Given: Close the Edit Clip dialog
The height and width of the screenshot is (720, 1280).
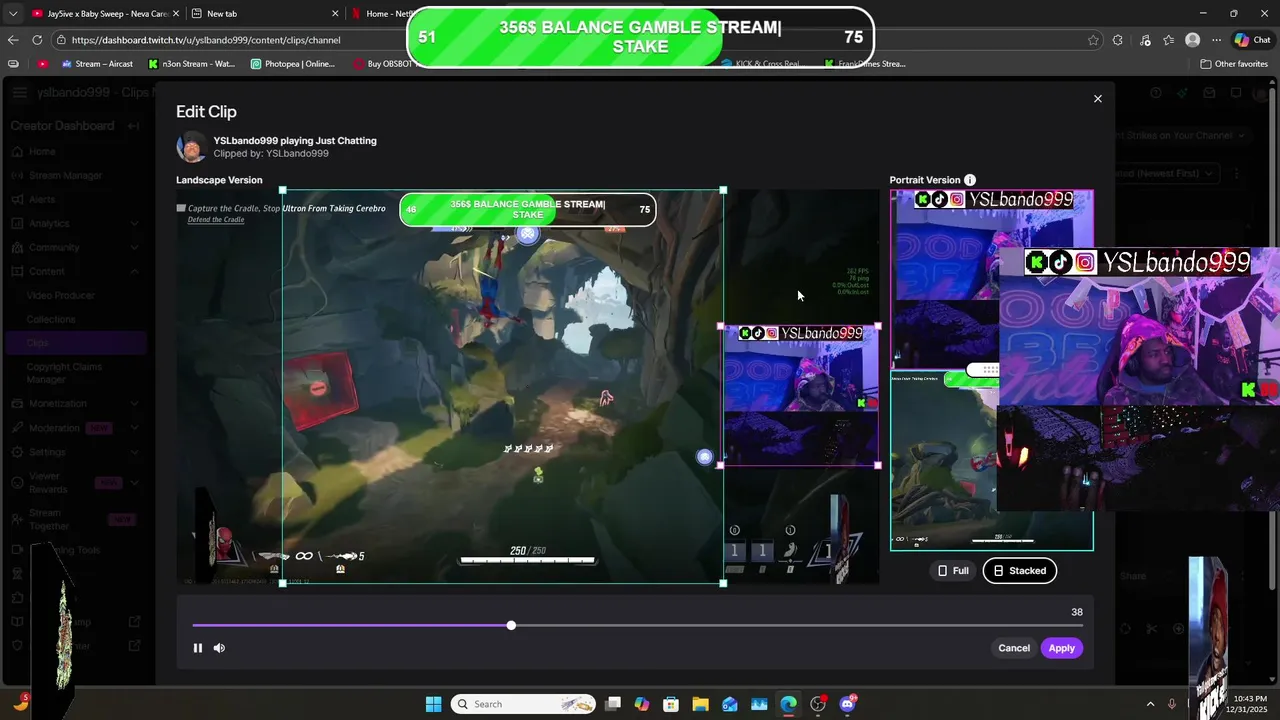Looking at the screenshot, I should pyautogui.click(x=1097, y=99).
